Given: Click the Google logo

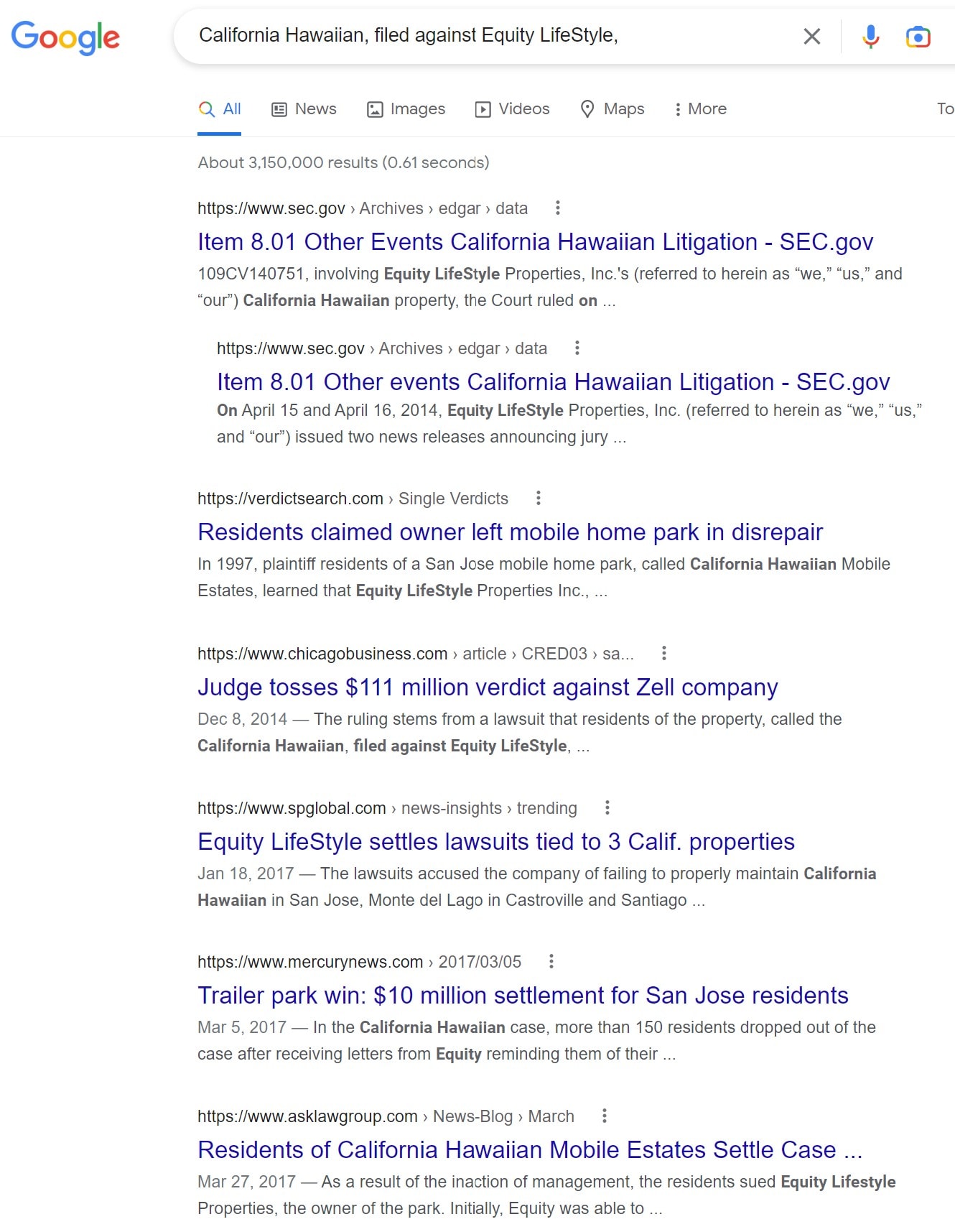Looking at the screenshot, I should [x=65, y=37].
